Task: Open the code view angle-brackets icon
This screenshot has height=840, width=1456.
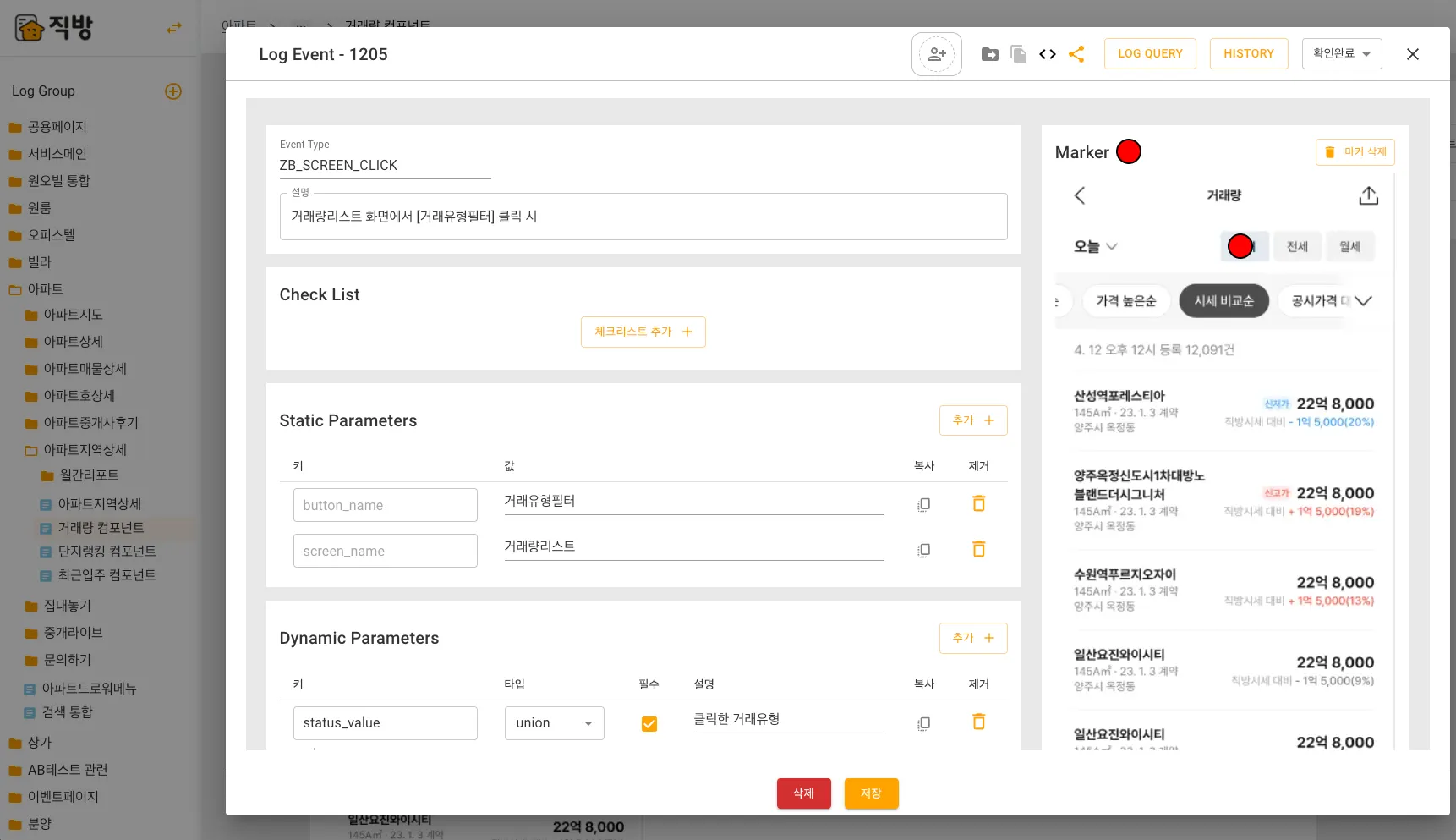Action: pyautogui.click(x=1048, y=54)
